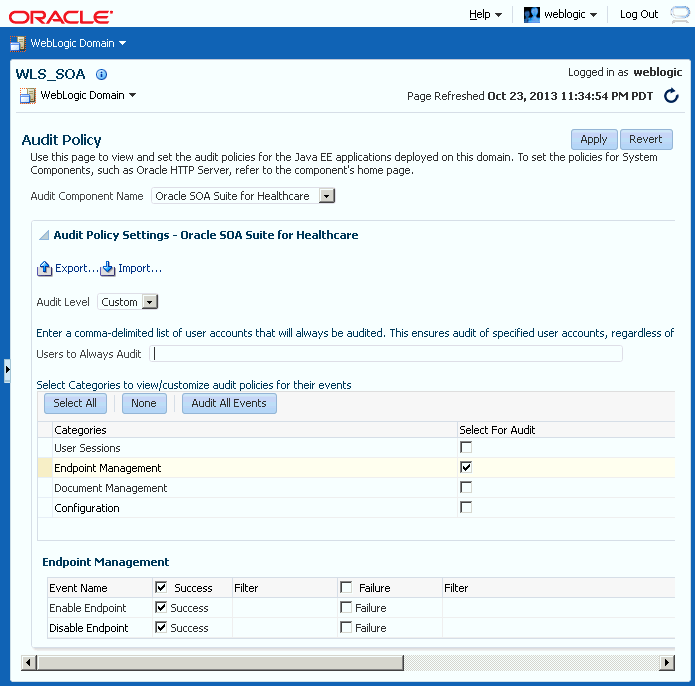Uncheck Enable Endpoint Success checkbox
Image resolution: width=695 pixels, height=686 pixels.
click(x=161, y=608)
